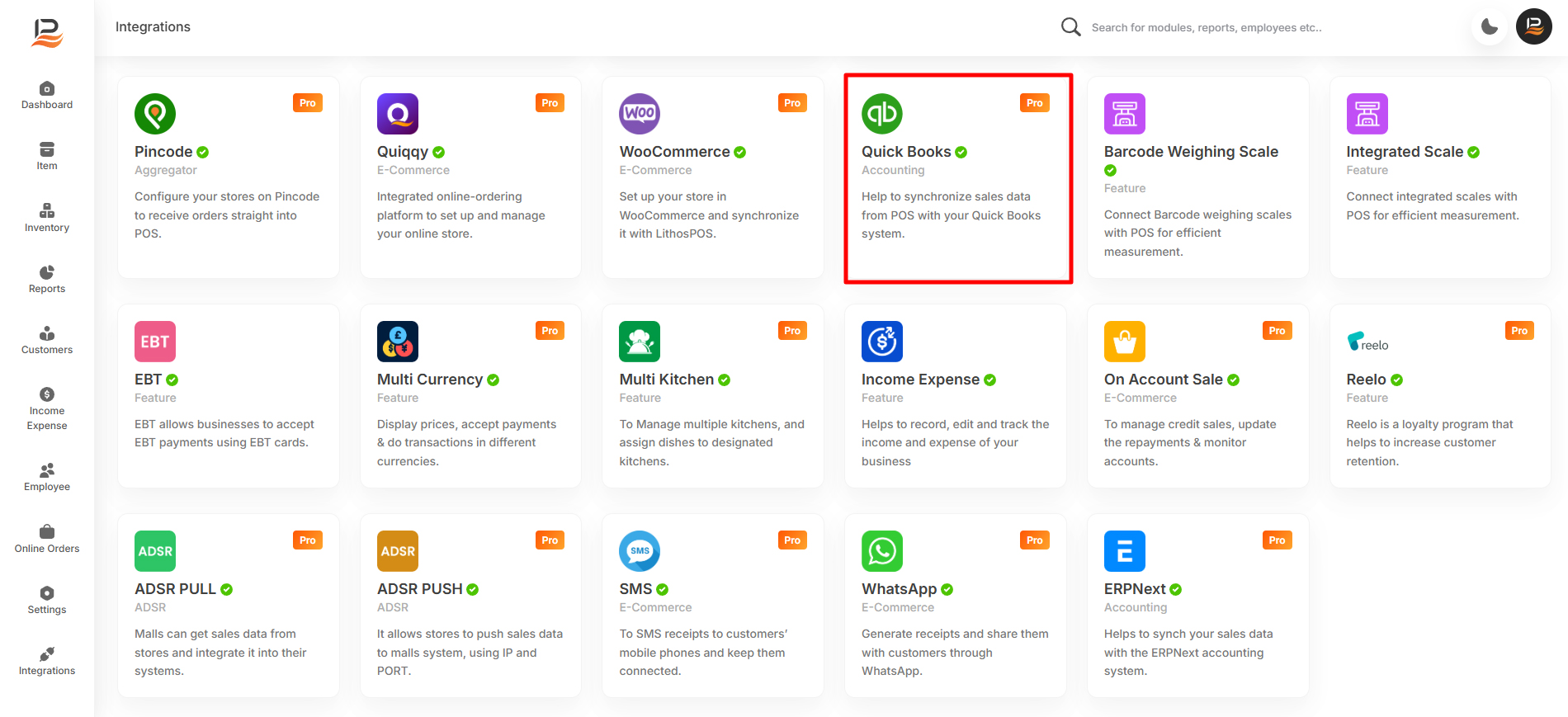Click the Multi Currency icon
The width and height of the screenshot is (1568, 717).
[398, 342]
